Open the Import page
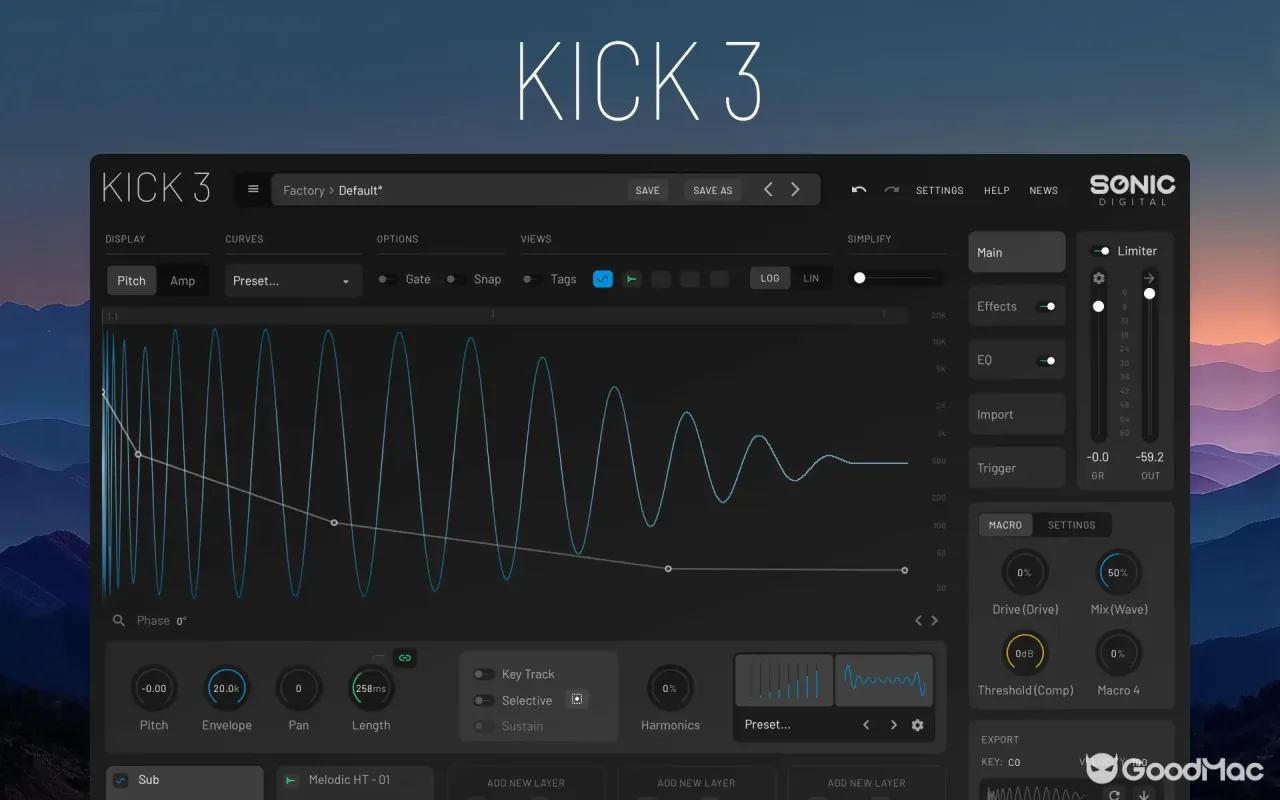Screen dimensions: 1280x800 (x=1017, y=414)
